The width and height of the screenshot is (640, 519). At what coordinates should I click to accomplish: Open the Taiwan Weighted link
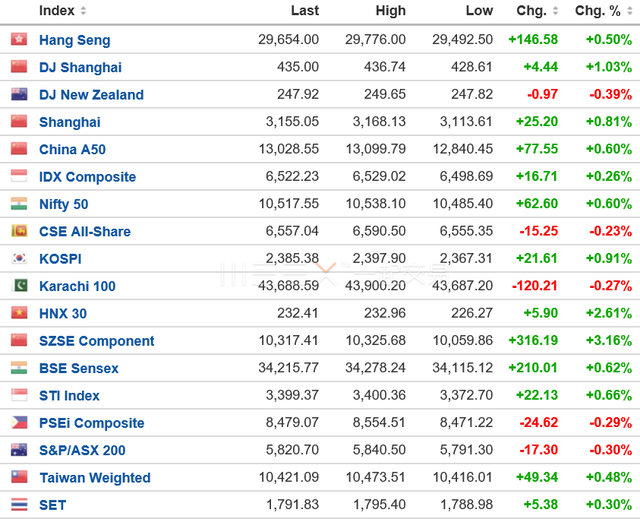[95, 477]
